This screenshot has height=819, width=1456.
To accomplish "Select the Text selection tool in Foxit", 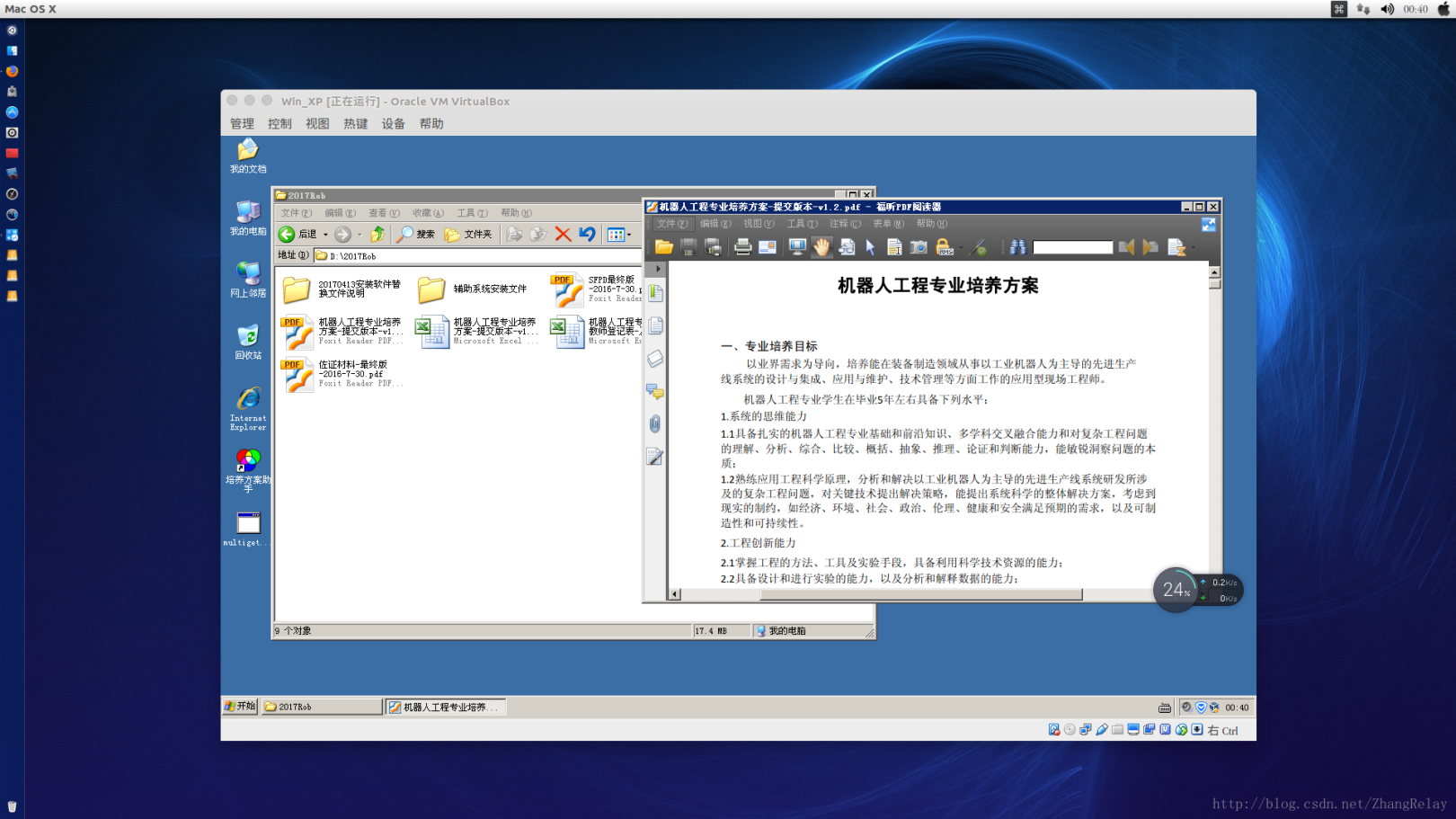I will tap(894, 246).
